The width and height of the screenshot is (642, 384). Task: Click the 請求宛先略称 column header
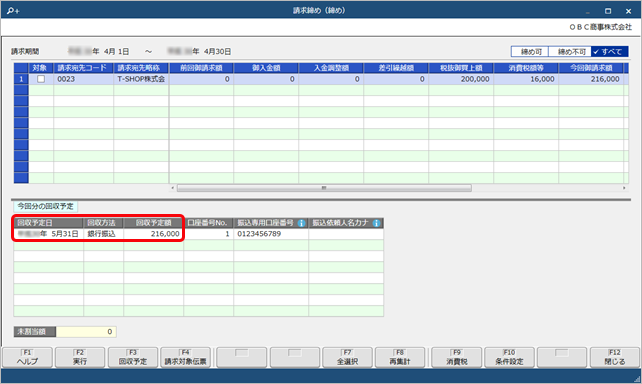141,68
